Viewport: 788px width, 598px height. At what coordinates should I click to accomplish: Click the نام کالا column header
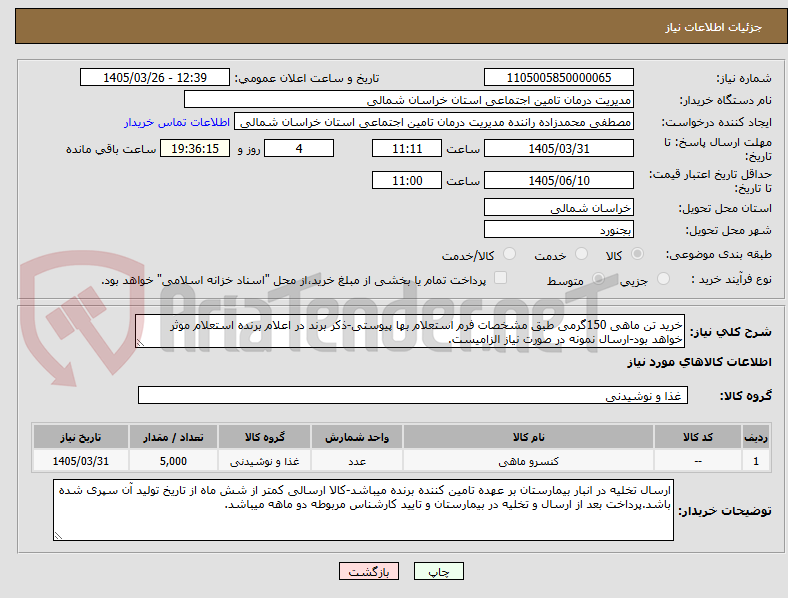click(x=528, y=437)
